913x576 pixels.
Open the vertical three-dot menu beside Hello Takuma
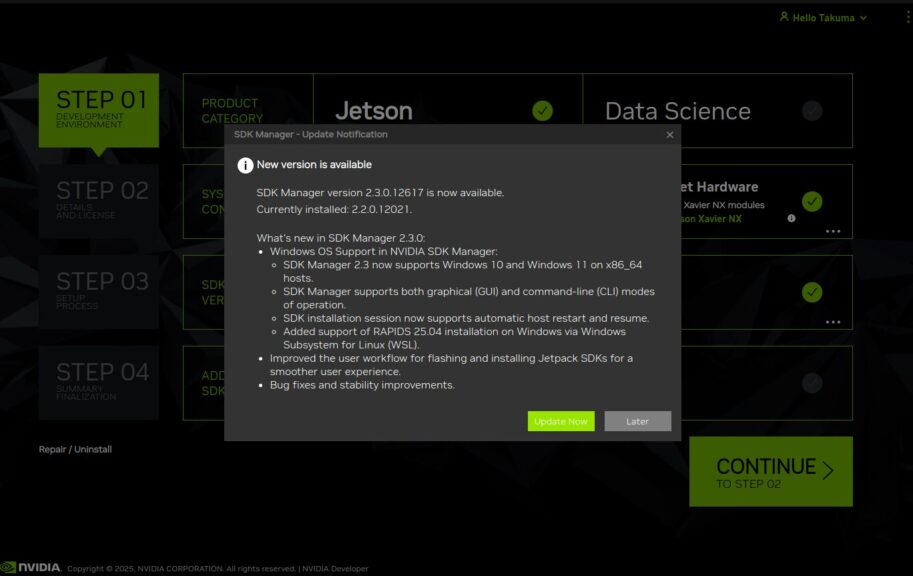click(908, 18)
